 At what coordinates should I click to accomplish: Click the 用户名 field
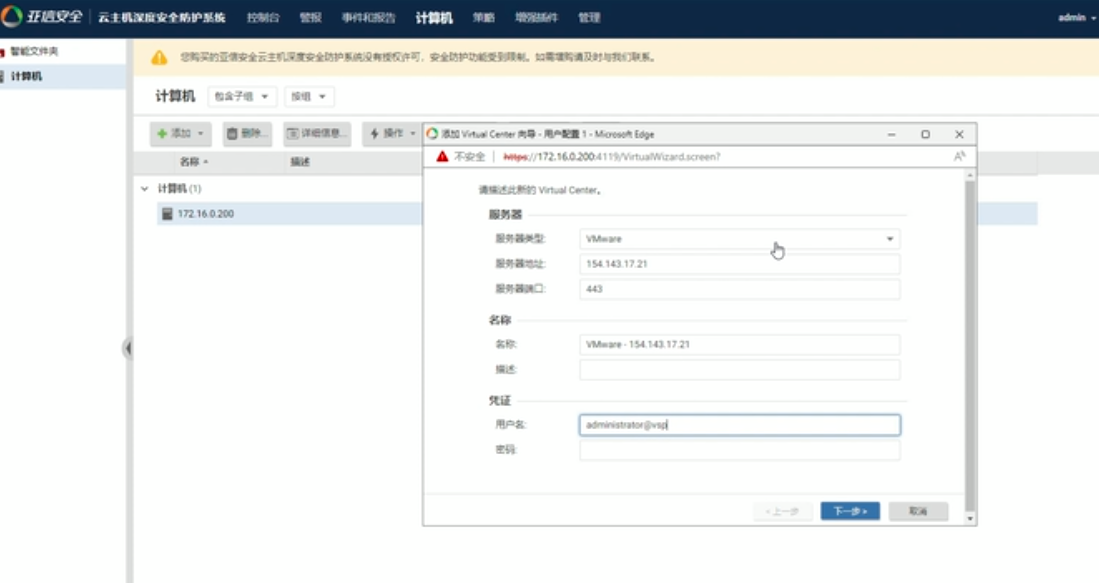(x=739, y=425)
